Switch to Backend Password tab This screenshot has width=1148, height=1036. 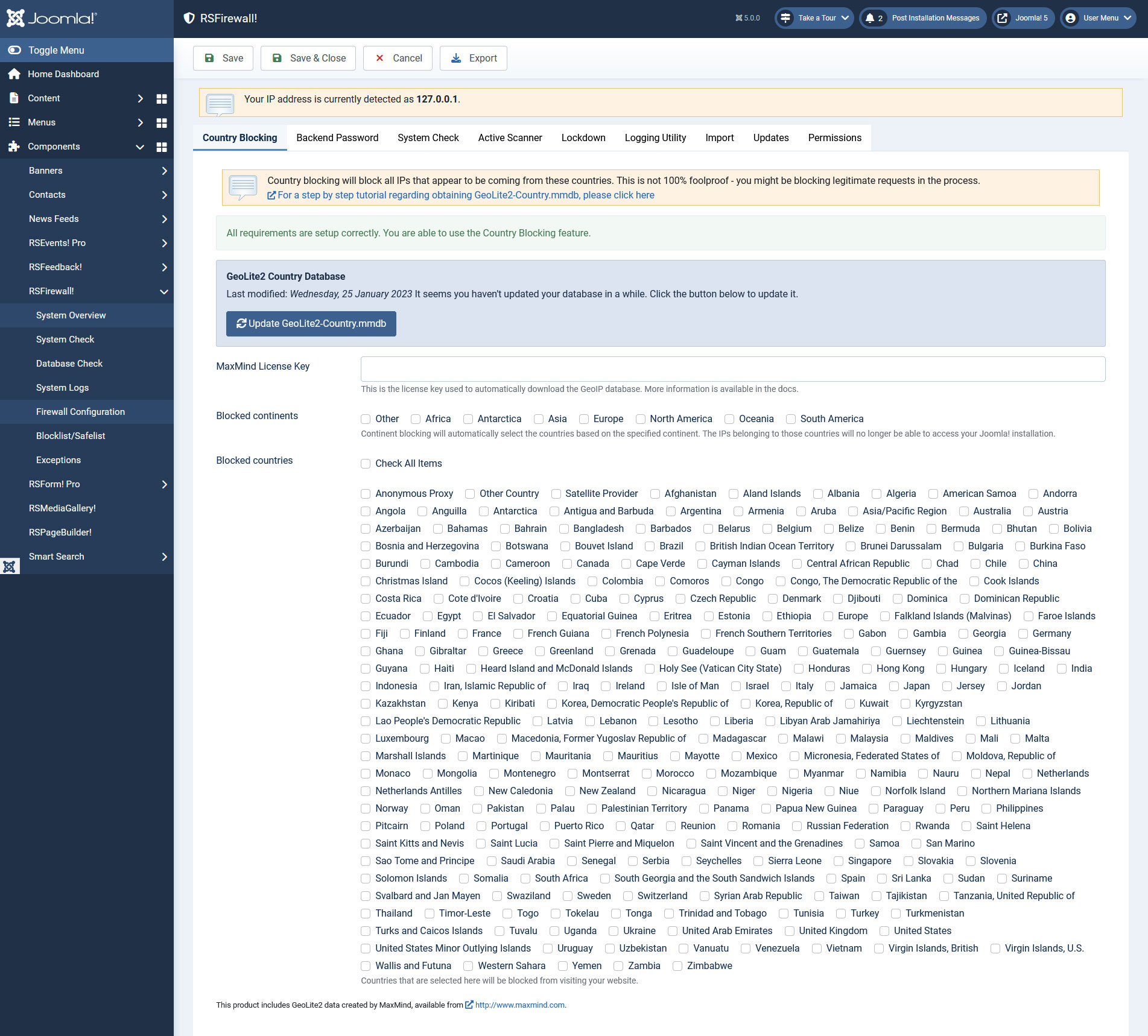[x=337, y=137]
